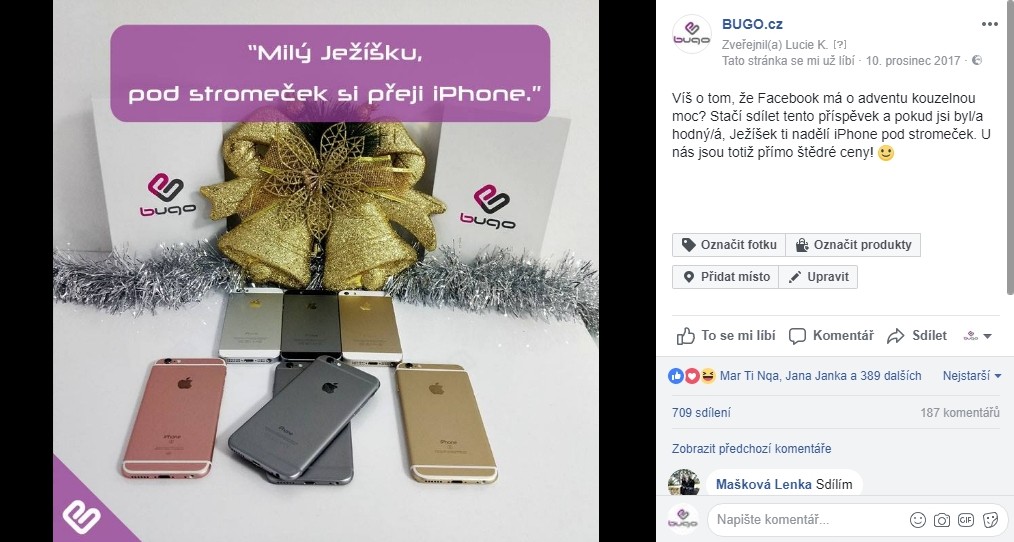Image resolution: width=1014 pixels, height=542 pixels.
Task: Attach a photo using the camera icon
Action: click(942, 520)
